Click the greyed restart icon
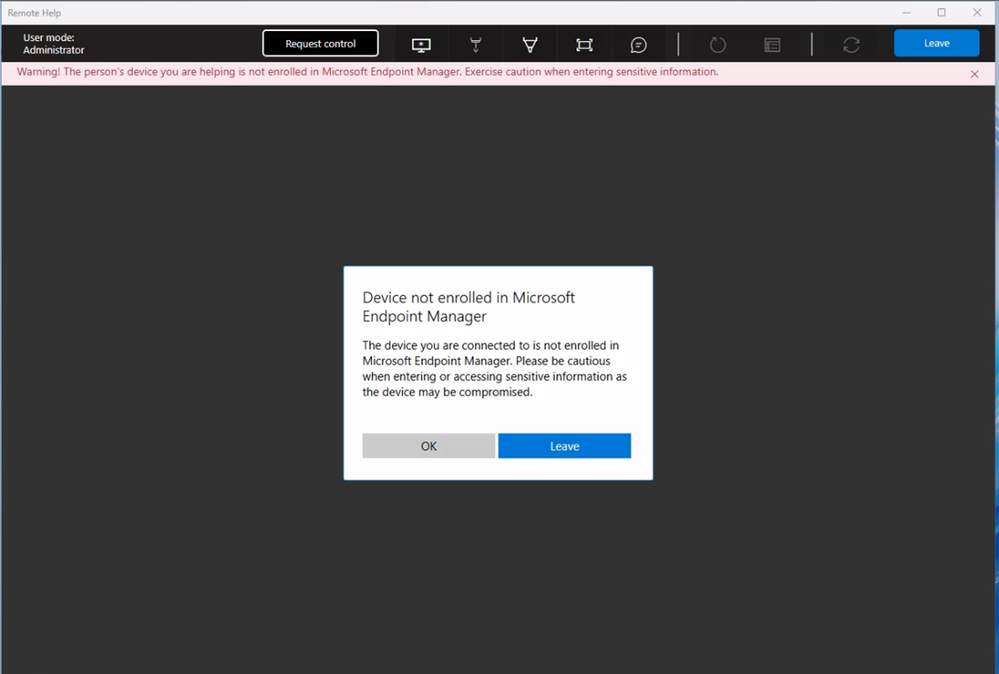Viewport: 999px width, 674px height. click(x=718, y=45)
